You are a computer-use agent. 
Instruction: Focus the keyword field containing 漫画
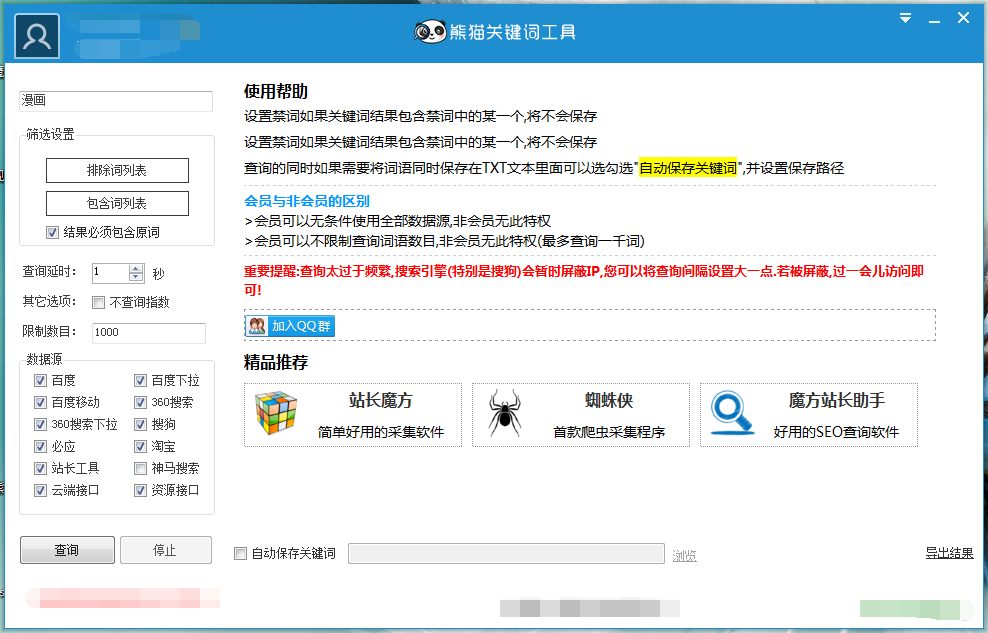[116, 101]
